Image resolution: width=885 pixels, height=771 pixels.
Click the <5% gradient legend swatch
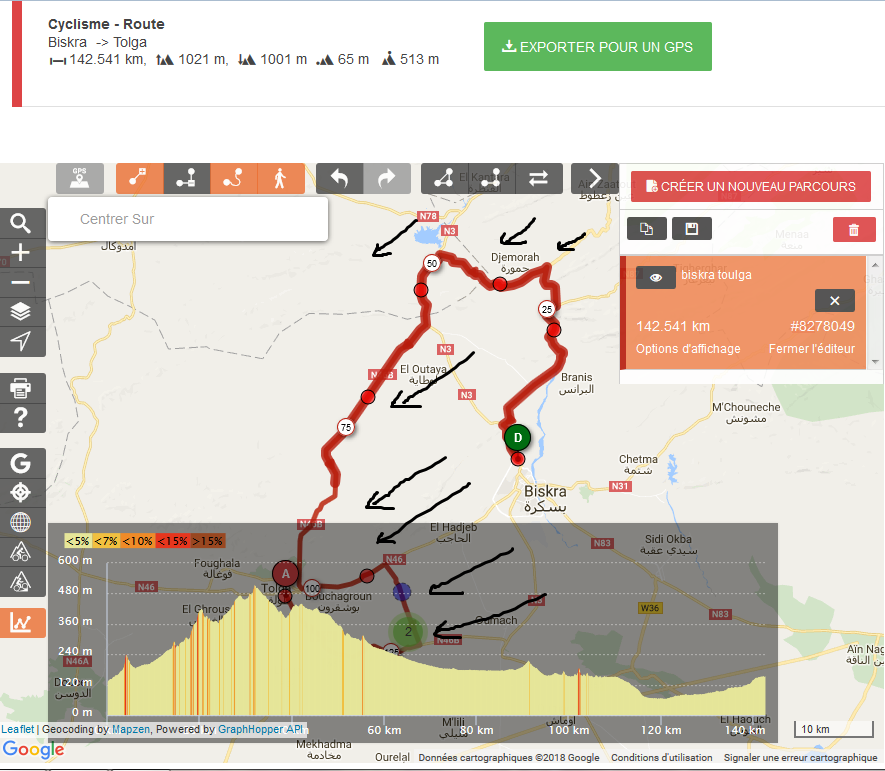[x=77, y=541]
